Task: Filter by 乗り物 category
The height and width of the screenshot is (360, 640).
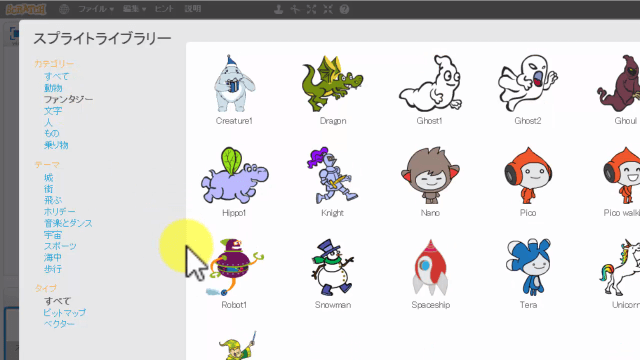Action: pos(56,145)
